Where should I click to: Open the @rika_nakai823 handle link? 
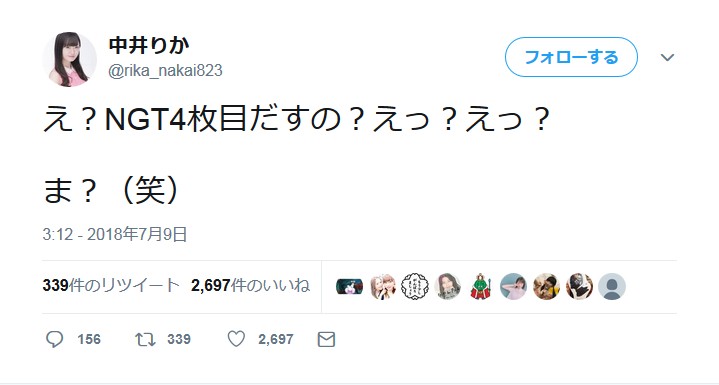(x=165, y=71)
